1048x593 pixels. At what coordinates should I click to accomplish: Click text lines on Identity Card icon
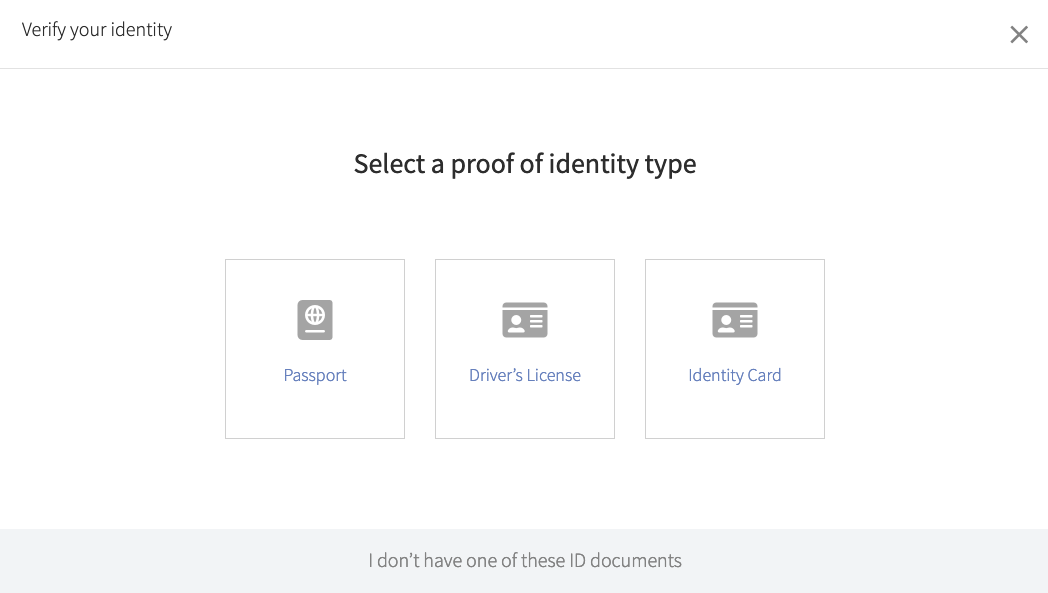[746, 322]
